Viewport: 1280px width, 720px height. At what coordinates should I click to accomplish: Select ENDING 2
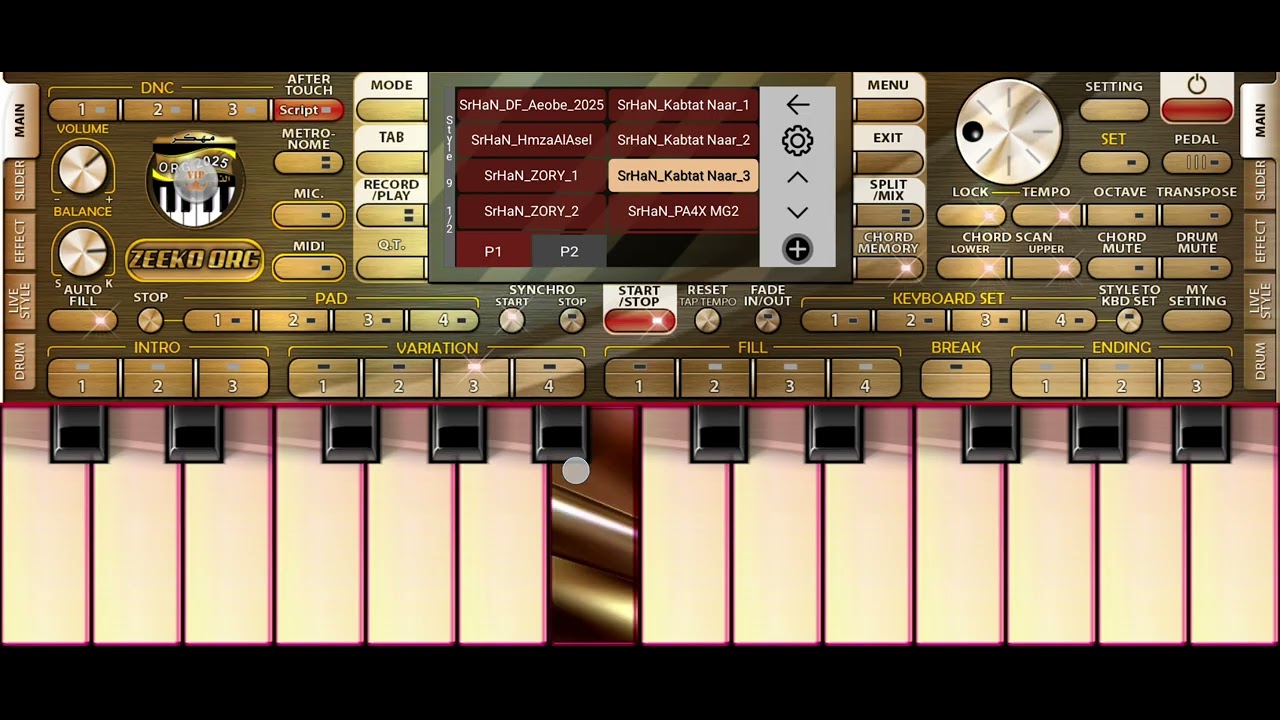point(1121,378)
